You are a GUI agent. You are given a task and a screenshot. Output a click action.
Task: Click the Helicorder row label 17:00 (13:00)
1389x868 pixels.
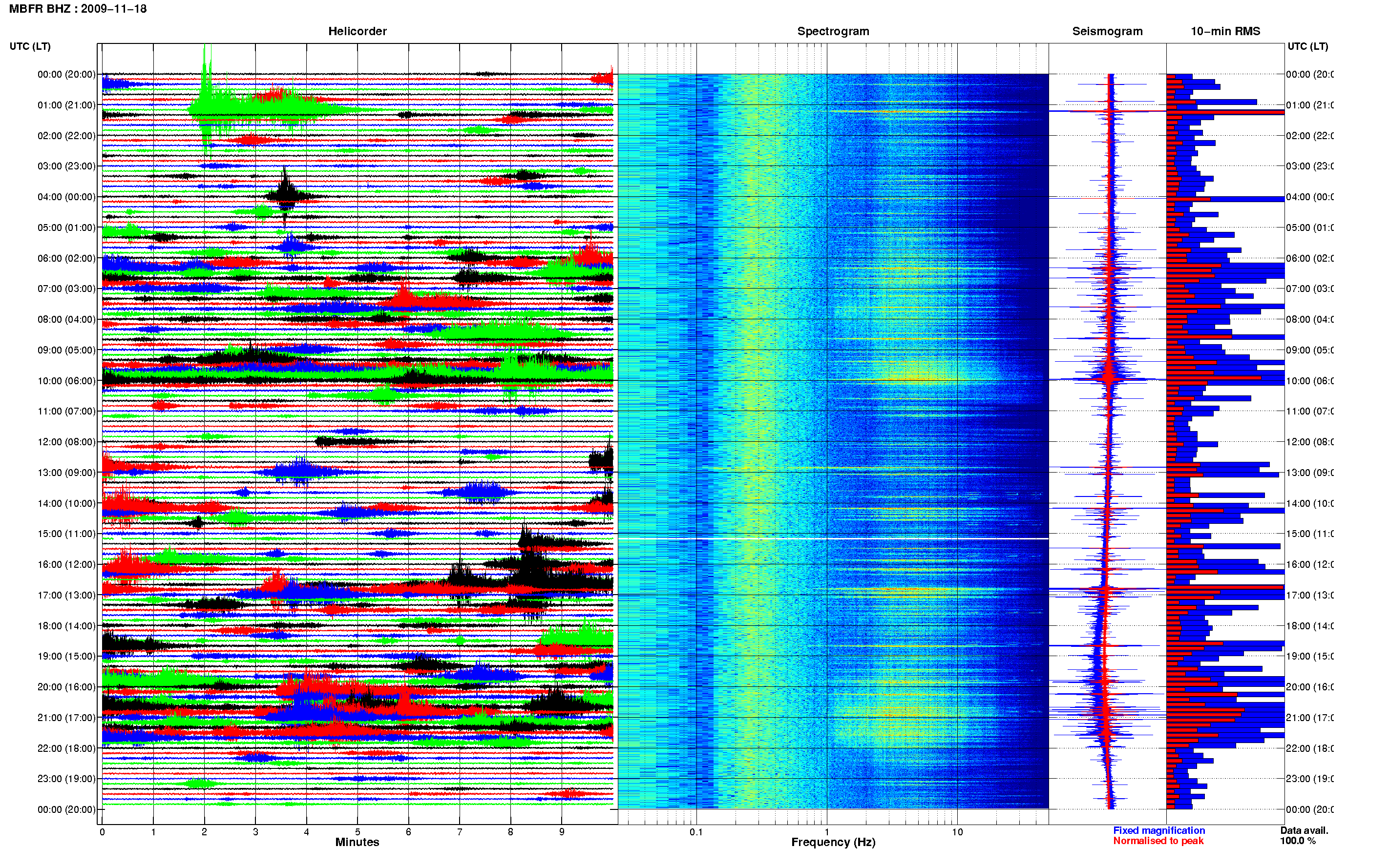[66, 595]
